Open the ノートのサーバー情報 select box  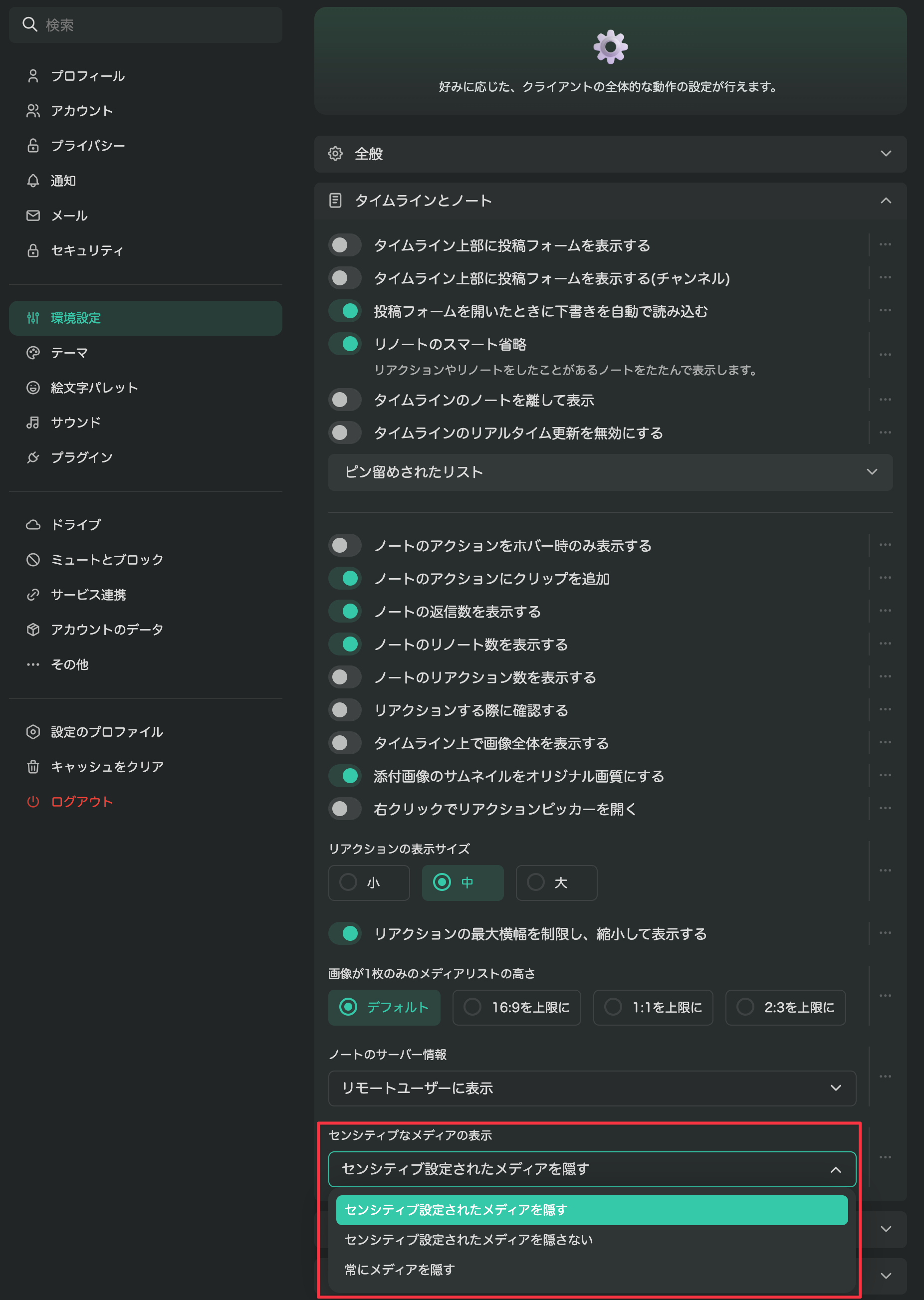[x=592, y=1088]
